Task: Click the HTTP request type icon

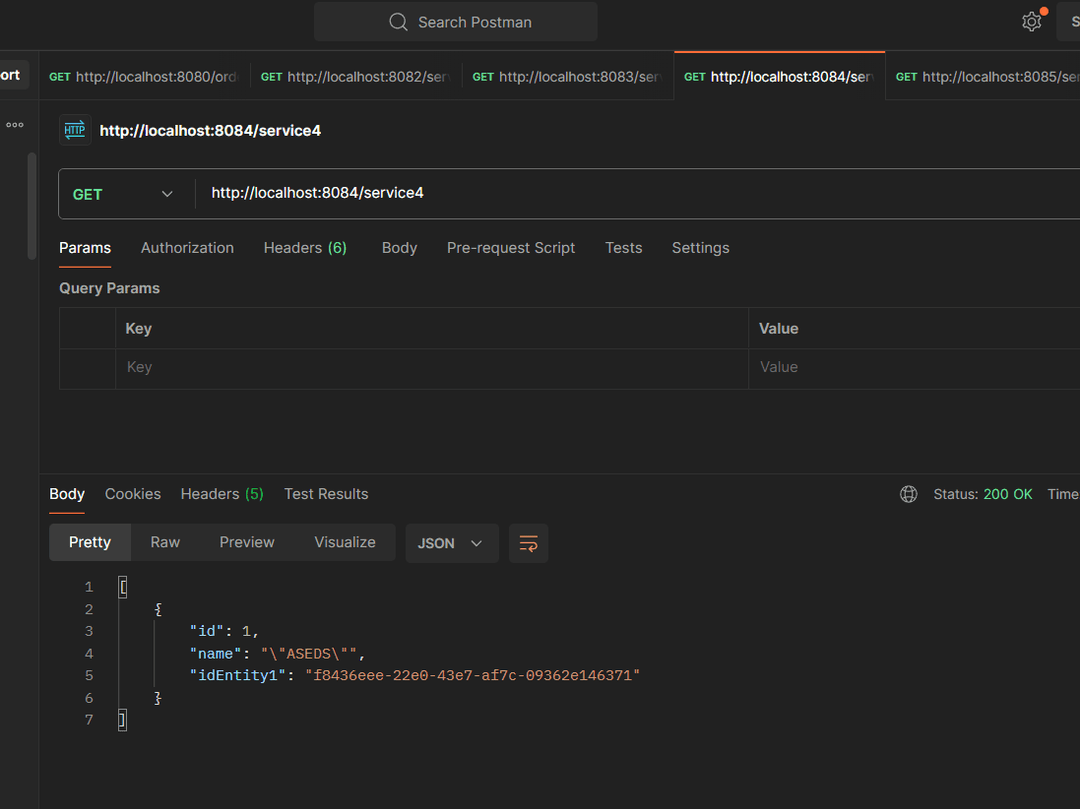Action: click(x=75, y=130)
